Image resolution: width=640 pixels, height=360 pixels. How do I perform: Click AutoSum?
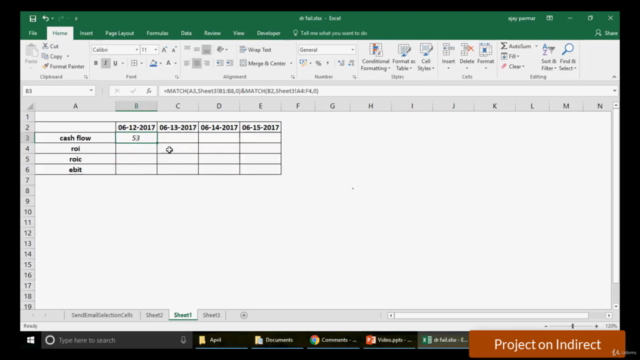tap(516, 46)
